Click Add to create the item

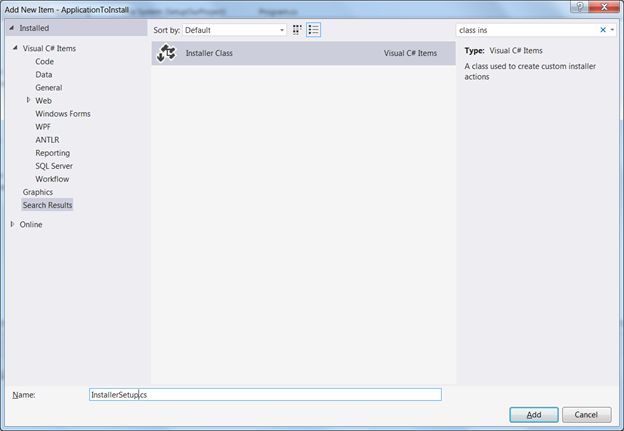point(534,415)
